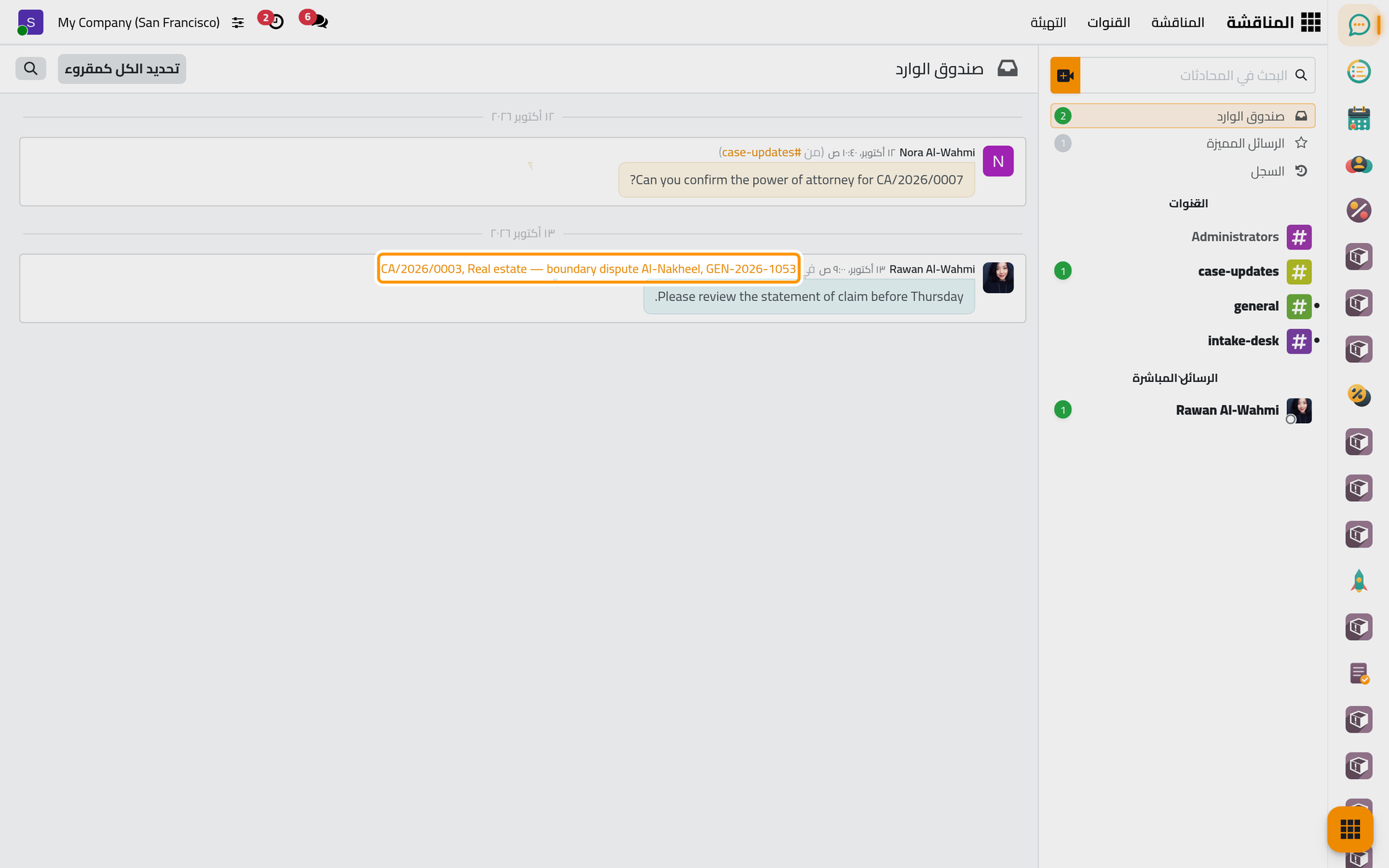Open the القنوات top menu
Screen dimensions: 1389x868
1108,22
